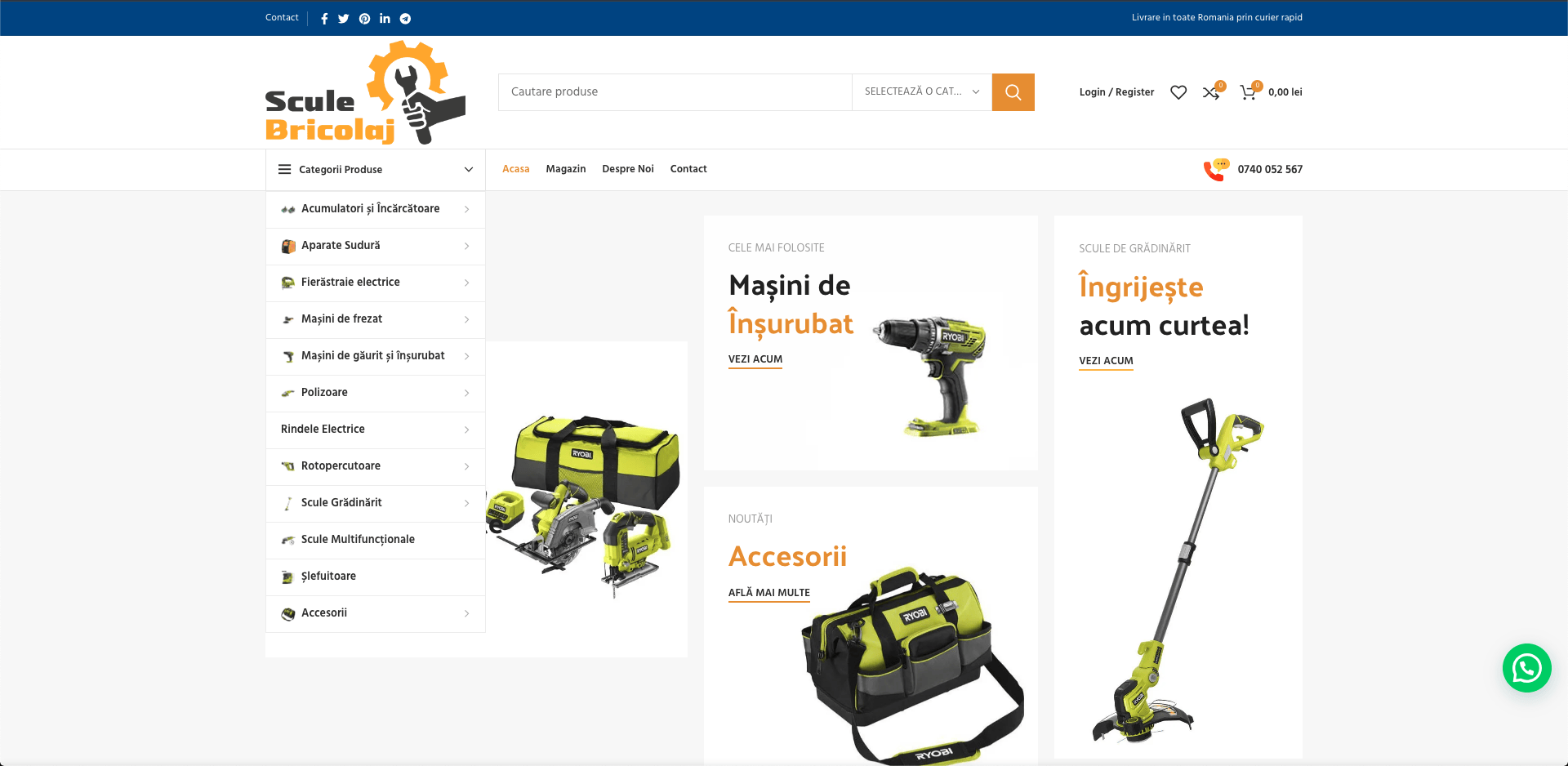Click the phone number 0740 052 567
The image size is (1568, 766).
(x=1270, y=170)
